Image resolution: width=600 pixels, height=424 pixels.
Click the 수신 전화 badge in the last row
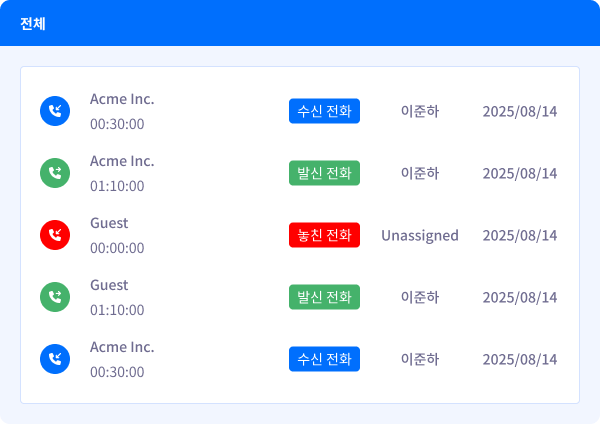pyautogui.click(x=324, y=359)
